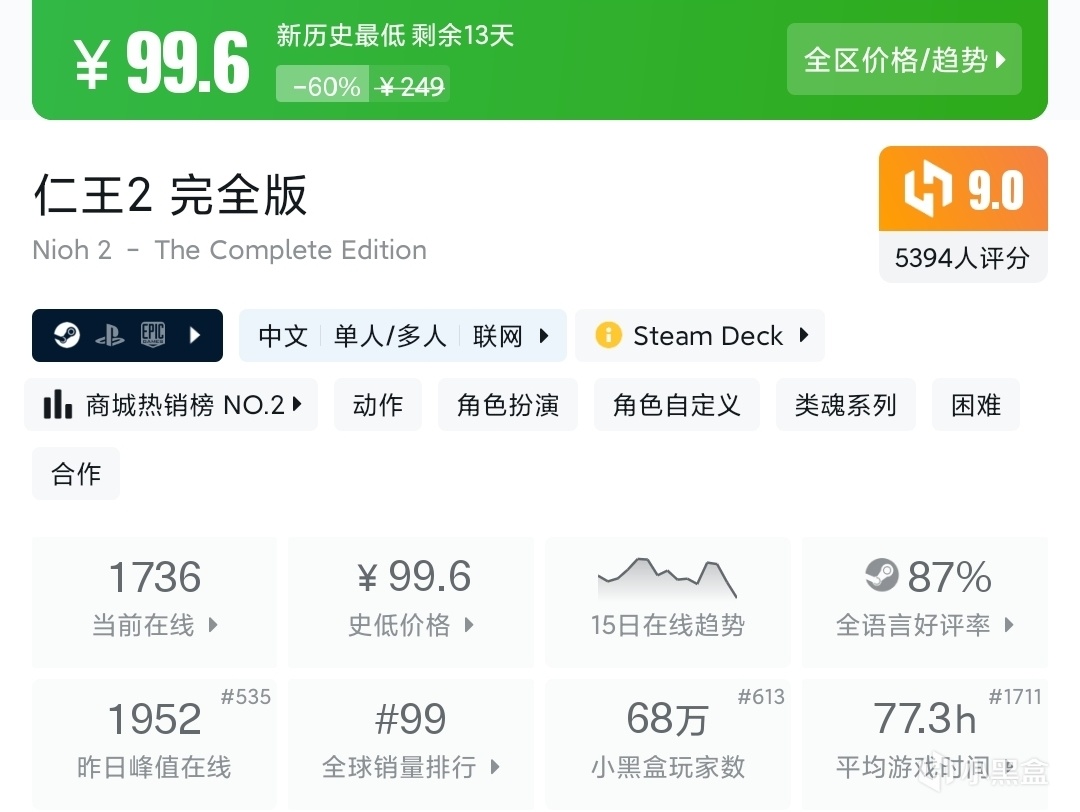
Task: View 5394人评分 rating details
Action: point(962,258)
